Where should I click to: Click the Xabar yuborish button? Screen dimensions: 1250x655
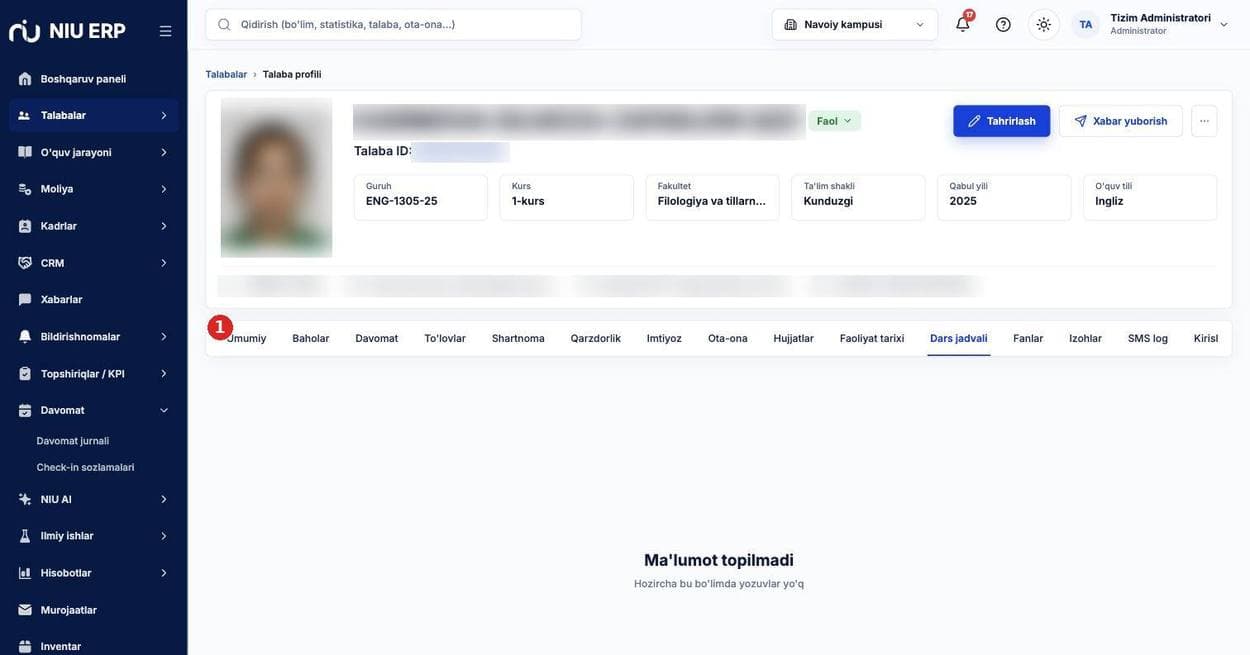coord(1121,121)
